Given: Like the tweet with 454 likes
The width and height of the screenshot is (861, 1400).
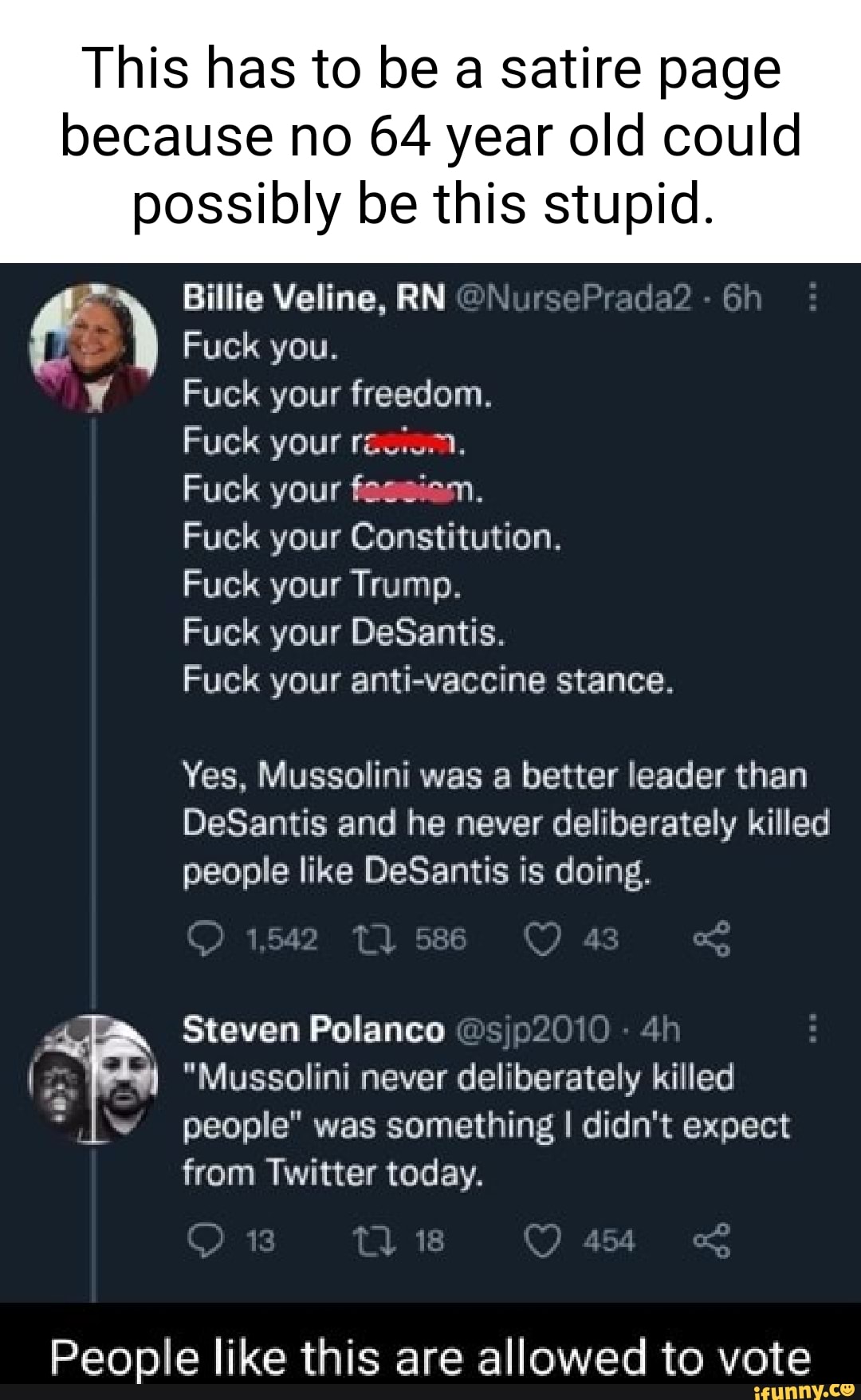Looking at the screenshot, I should coord(542,1241).
